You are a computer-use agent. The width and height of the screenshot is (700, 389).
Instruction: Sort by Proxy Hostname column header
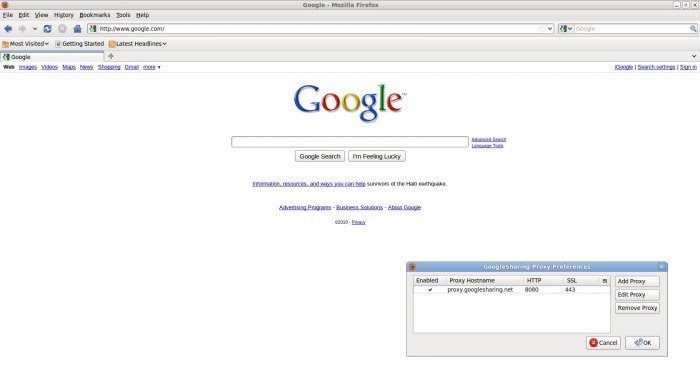(x=484, y=280)
